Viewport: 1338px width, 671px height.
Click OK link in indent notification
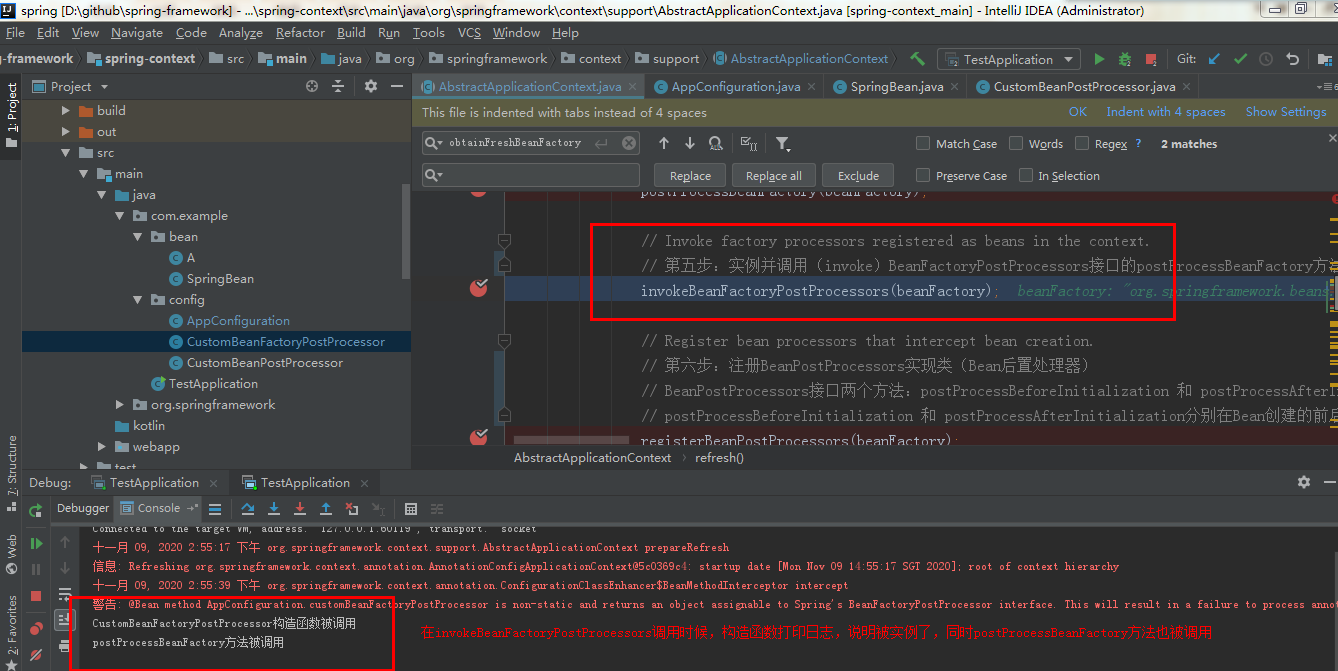[1078, 112]
